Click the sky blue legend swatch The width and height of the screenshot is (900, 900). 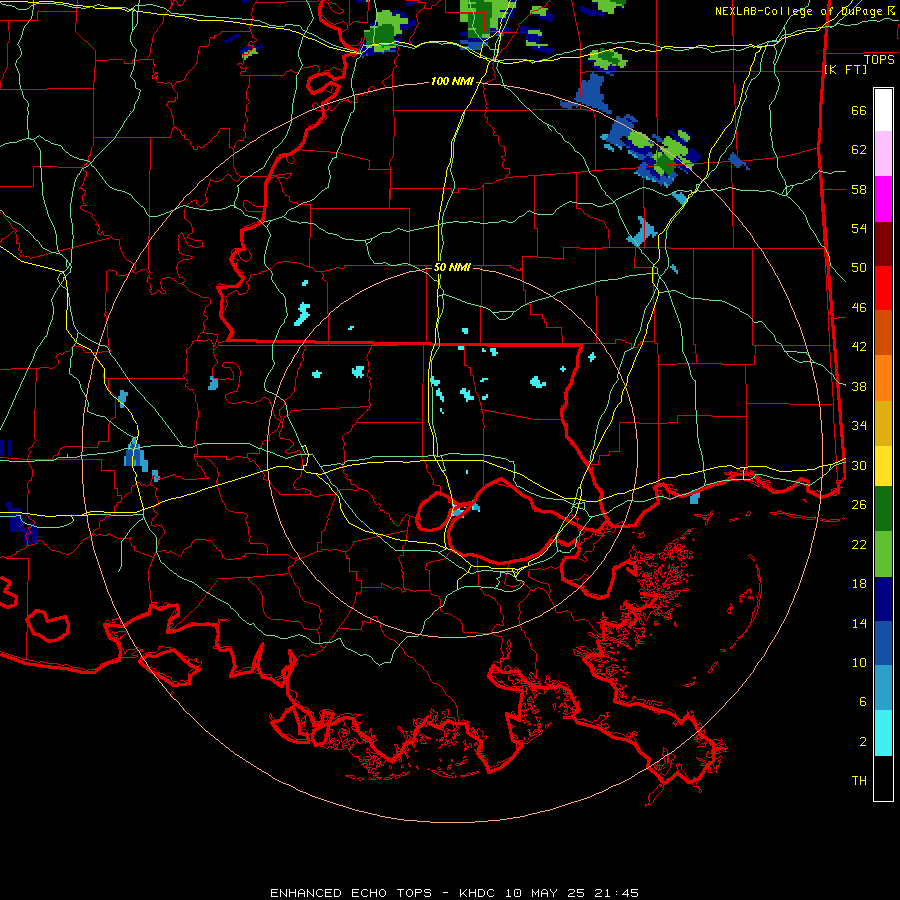click(883, 688)
